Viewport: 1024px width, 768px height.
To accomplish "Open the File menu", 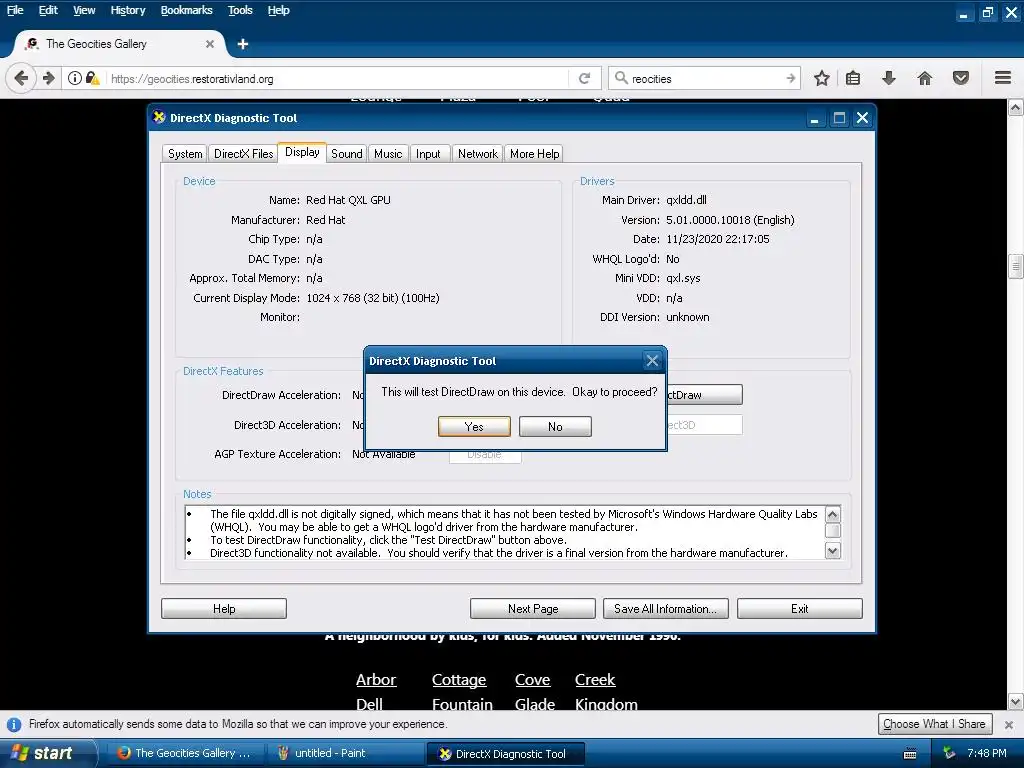I will [x=14, y=10].
